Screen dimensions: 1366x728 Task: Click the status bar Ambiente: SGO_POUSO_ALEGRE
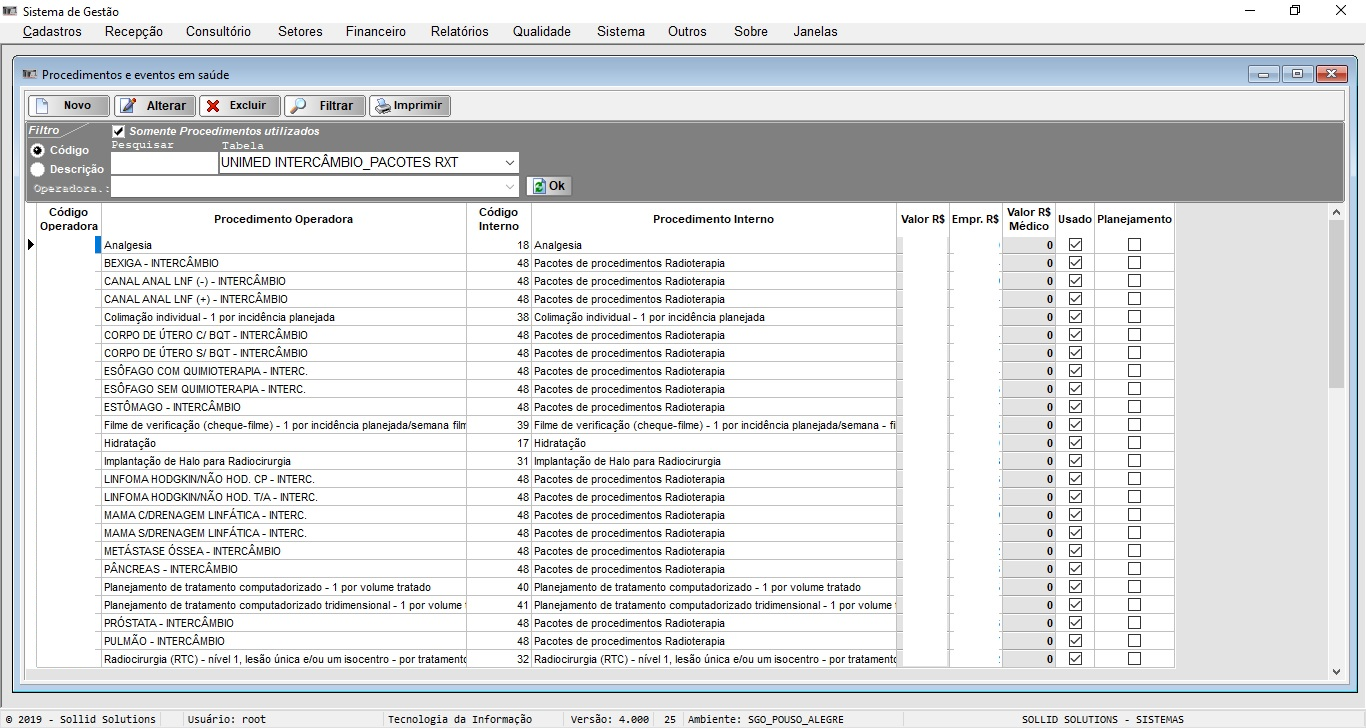[x=765, y=719]
